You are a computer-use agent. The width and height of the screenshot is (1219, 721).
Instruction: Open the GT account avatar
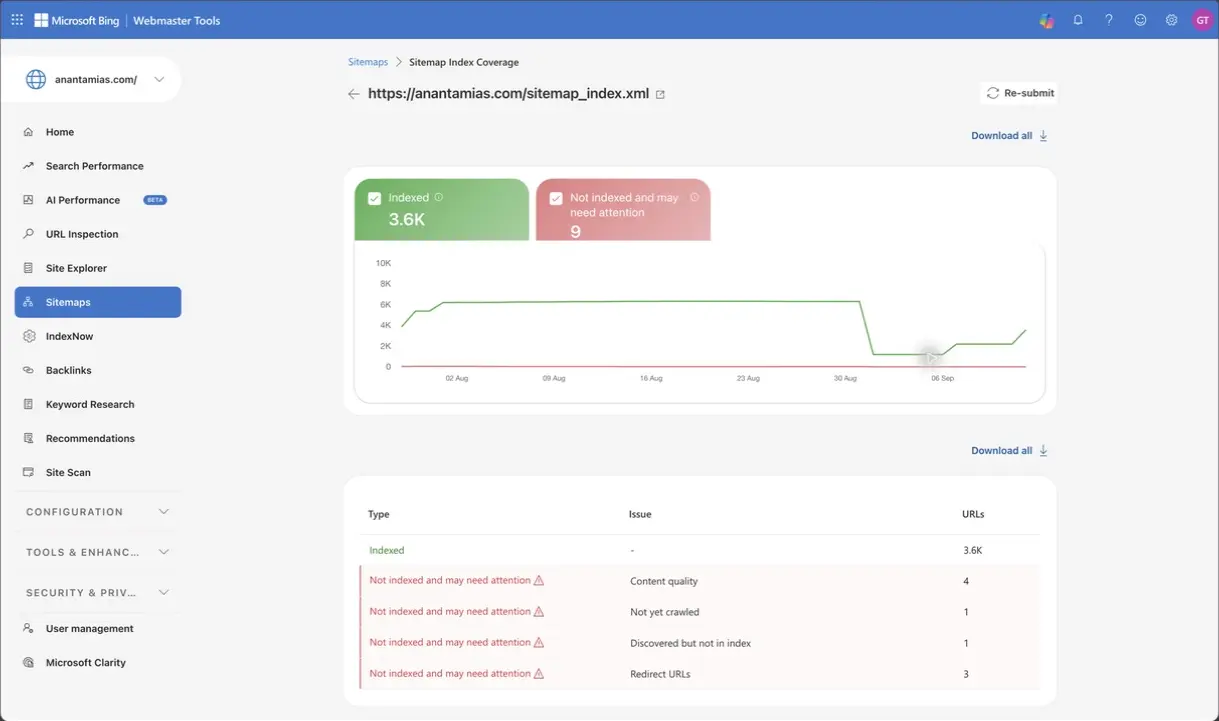click(1202, 20)
